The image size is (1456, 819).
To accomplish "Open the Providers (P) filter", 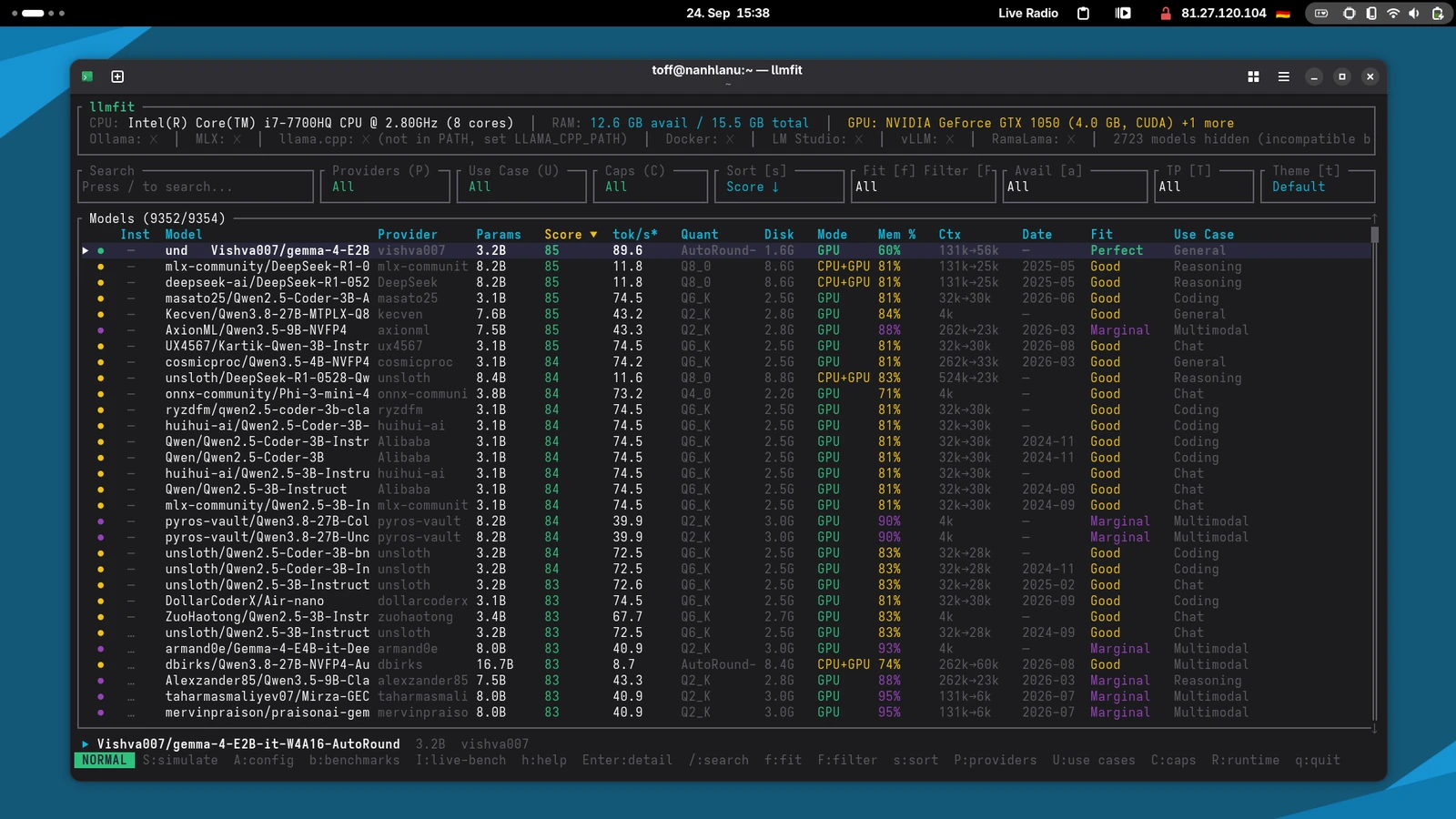I will click(x=386, y=187).
